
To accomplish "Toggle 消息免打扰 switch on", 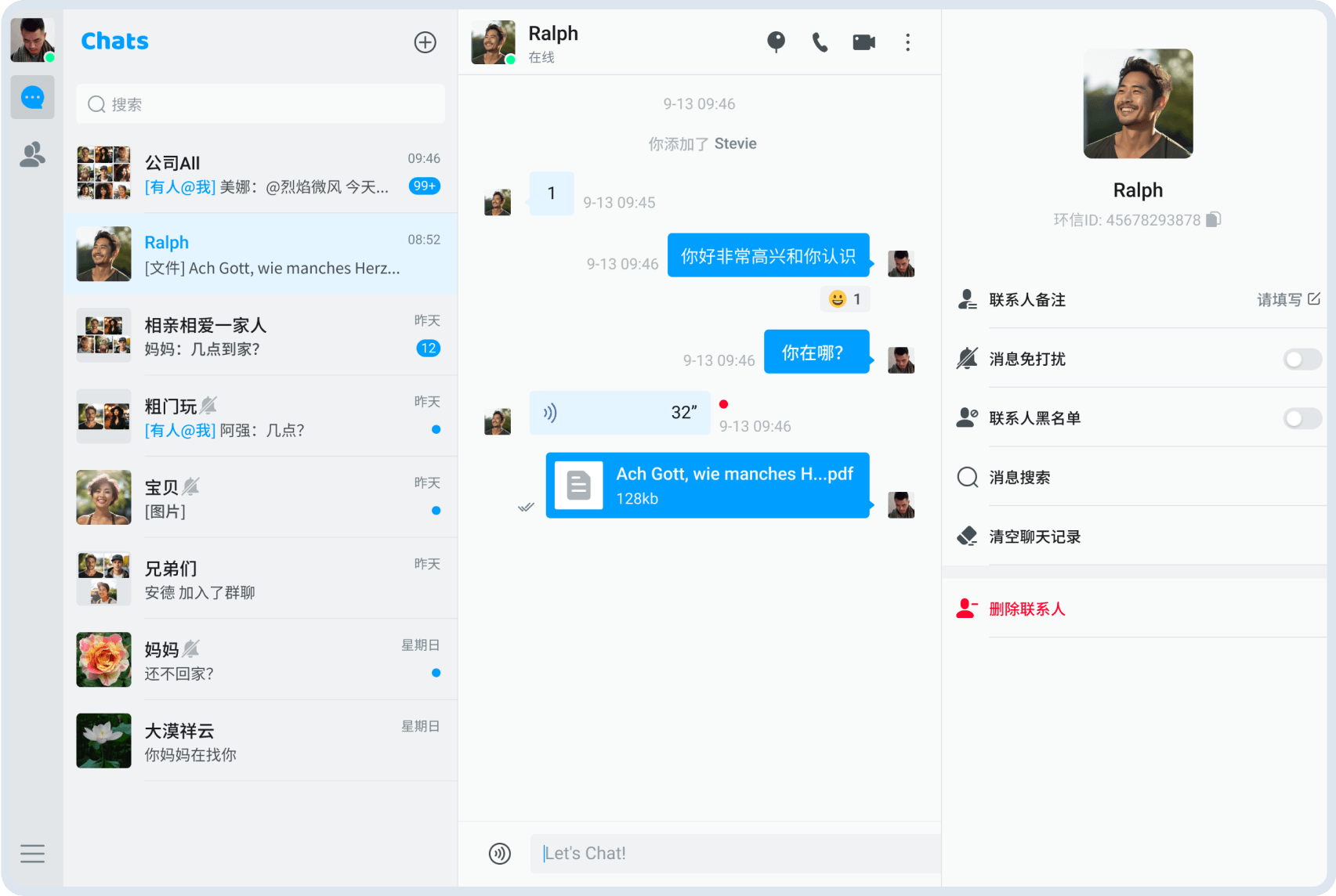I will (1302, 359).
